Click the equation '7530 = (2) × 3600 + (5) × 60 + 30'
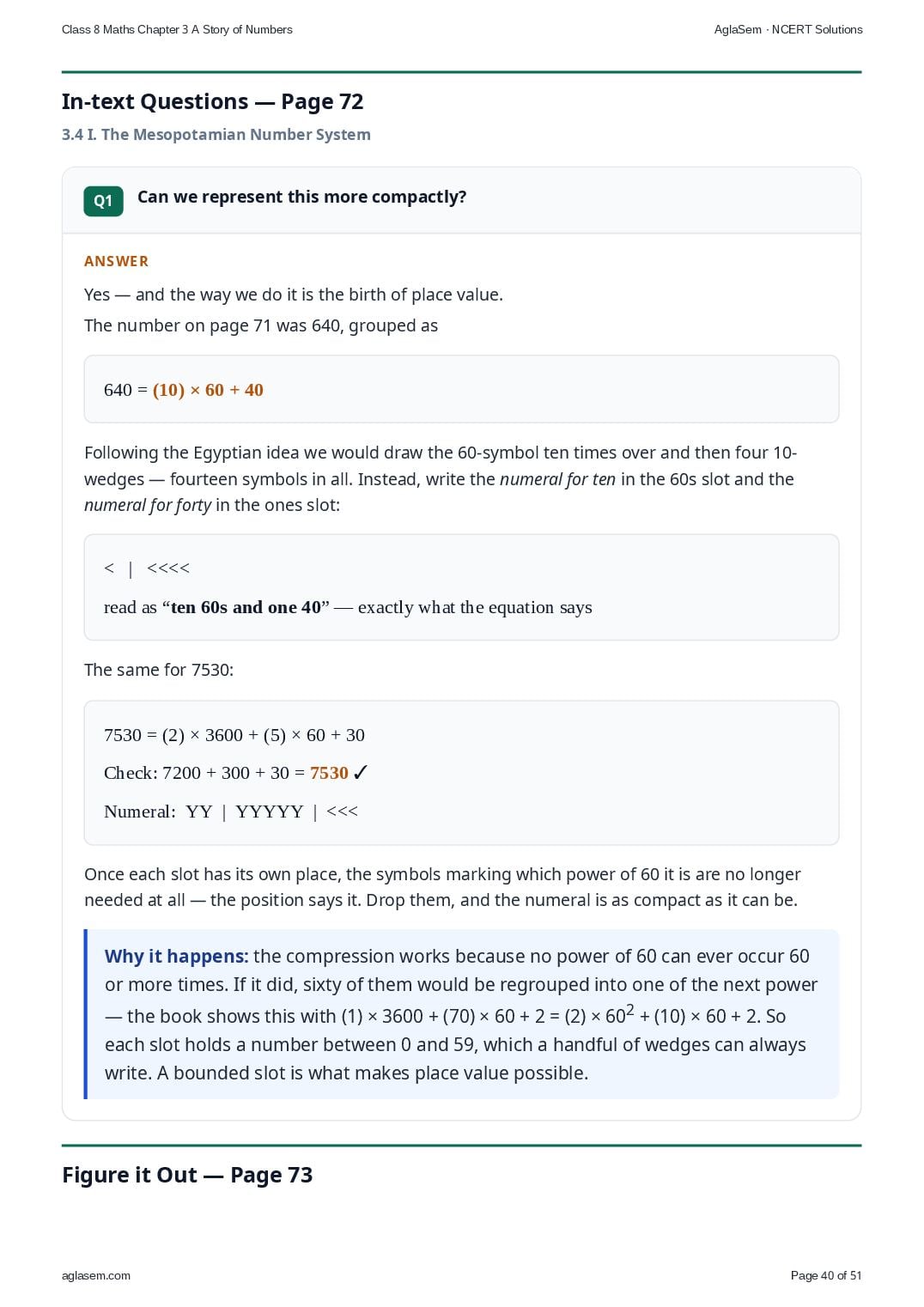Image resolution: width=924 pixels, height=1307 pixels. (234, 735)
